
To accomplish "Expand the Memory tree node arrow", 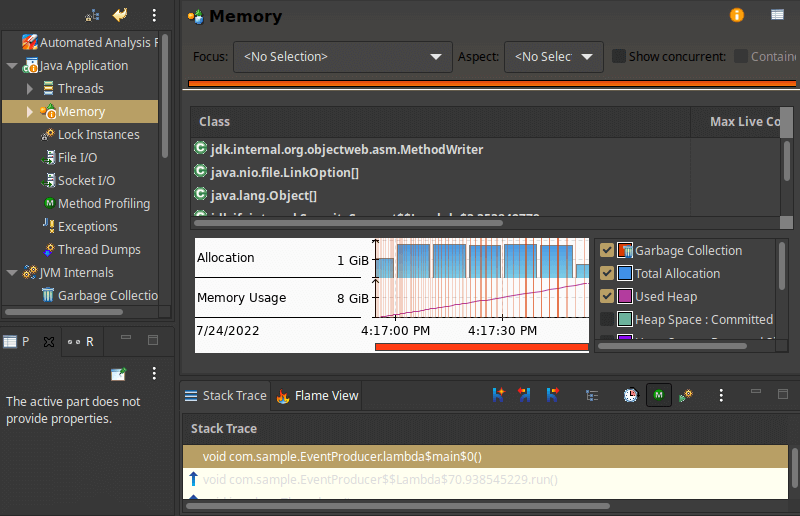I will tap(30, 112).
